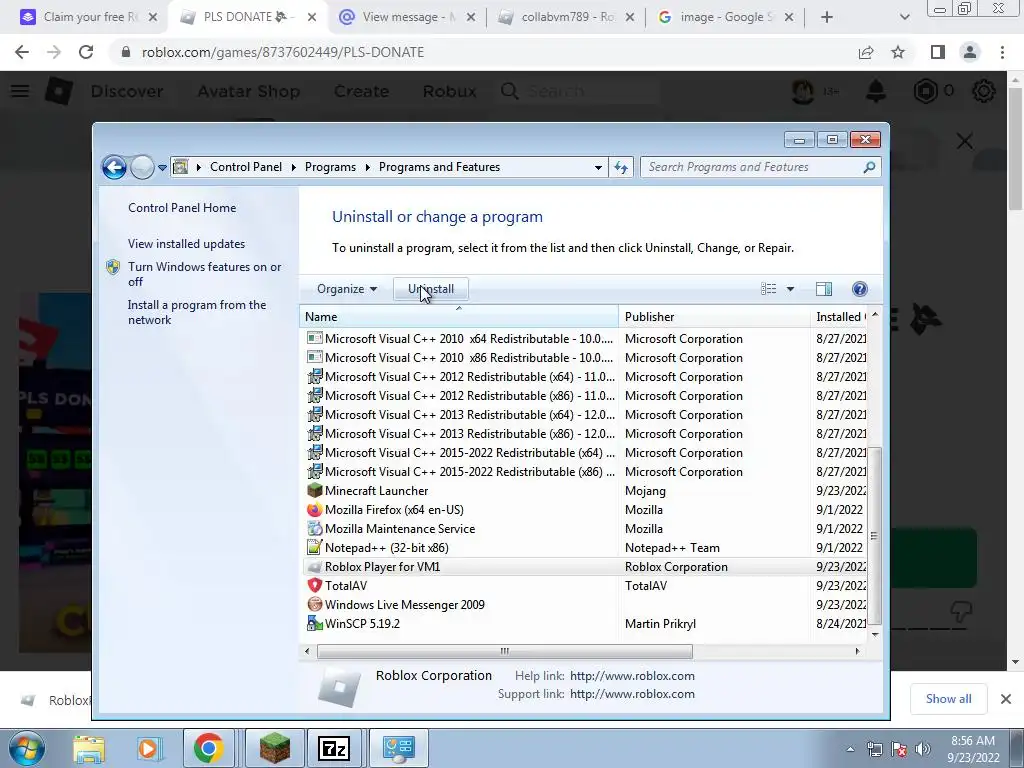Image resolution: width=1024 pixels, height=768 pixels.
Task: Click the program list vertical scrollbar thumb
Action: point(874,536)
